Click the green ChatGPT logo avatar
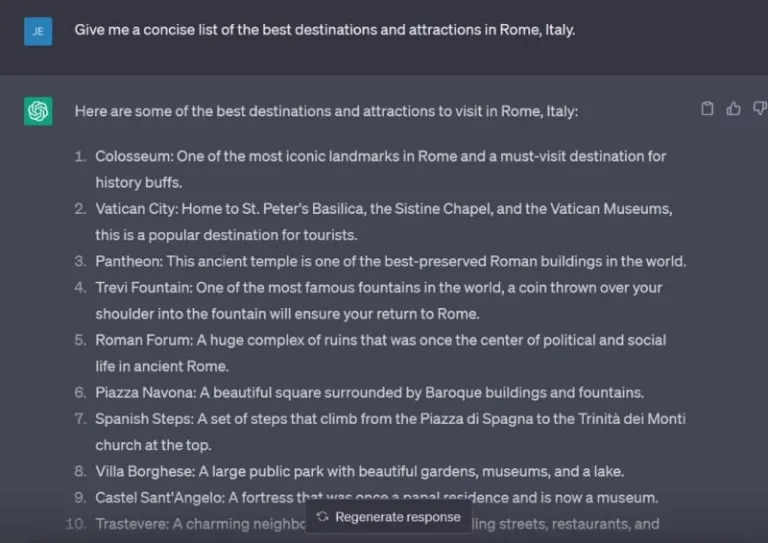The image size is (768, 543). tap(38, 111)
